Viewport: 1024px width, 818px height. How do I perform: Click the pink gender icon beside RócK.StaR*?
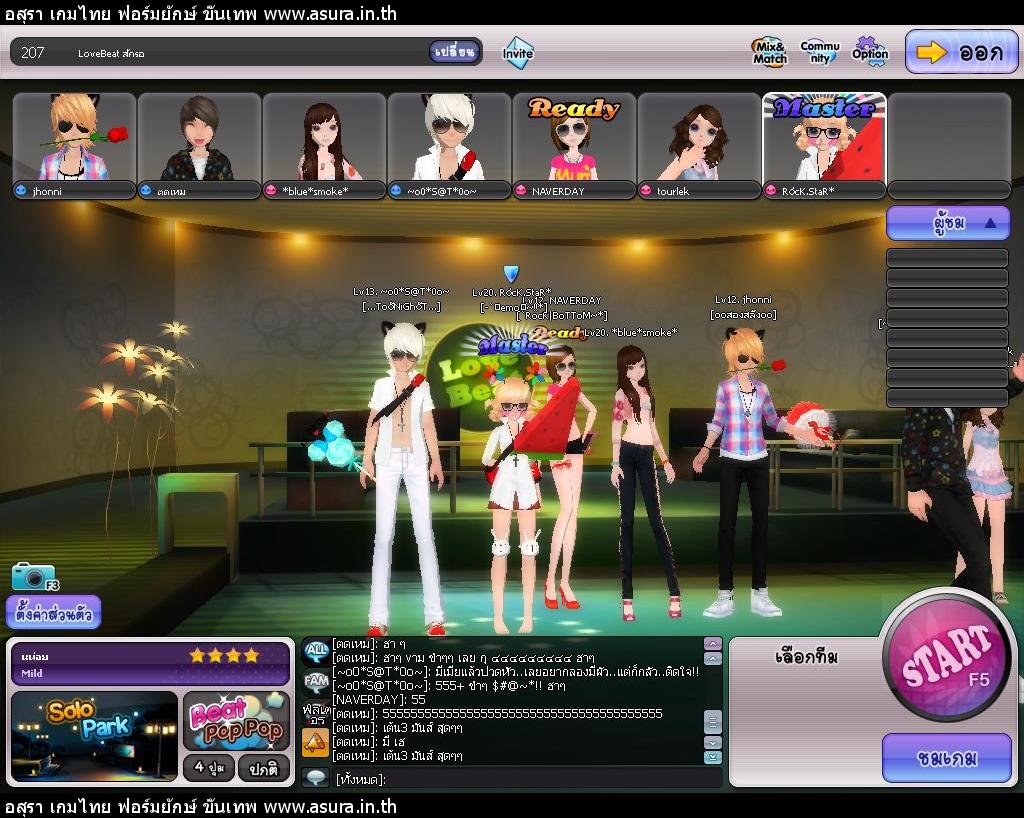771,191
